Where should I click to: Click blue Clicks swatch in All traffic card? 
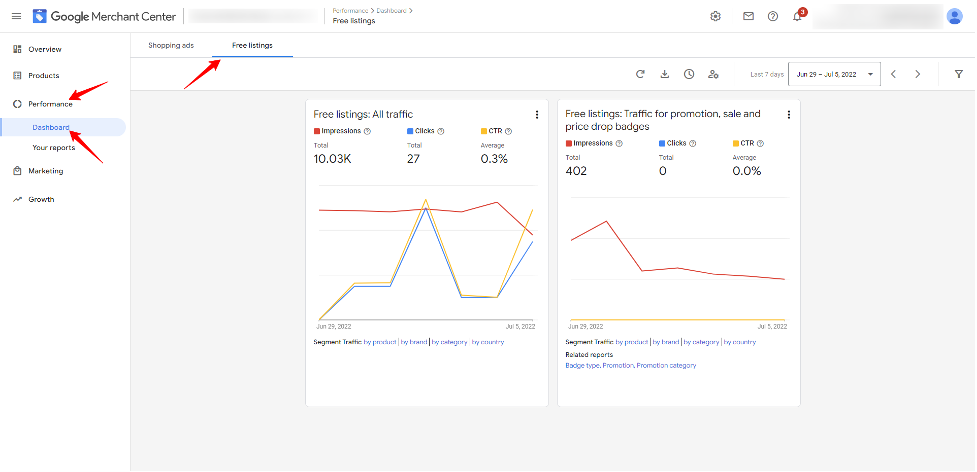click(x=410, y=131)
